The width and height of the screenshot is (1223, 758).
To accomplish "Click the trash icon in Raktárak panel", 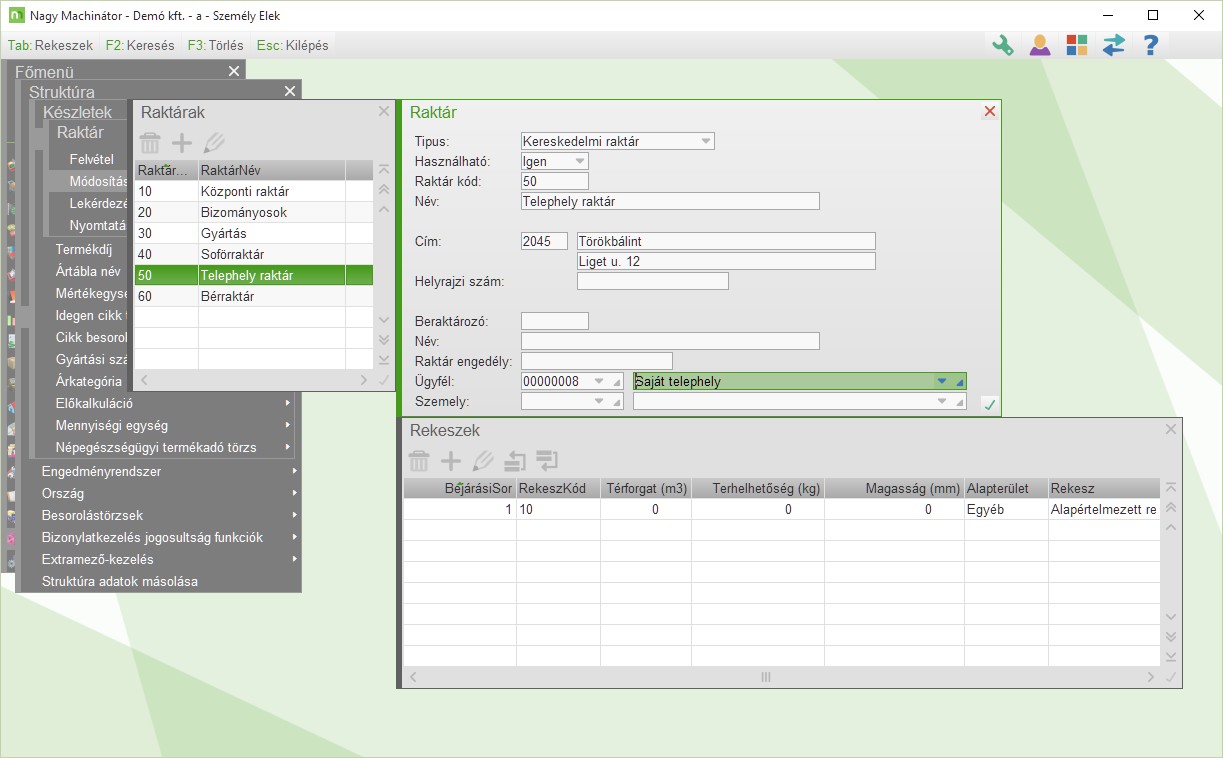I will [x=150, y=143].
